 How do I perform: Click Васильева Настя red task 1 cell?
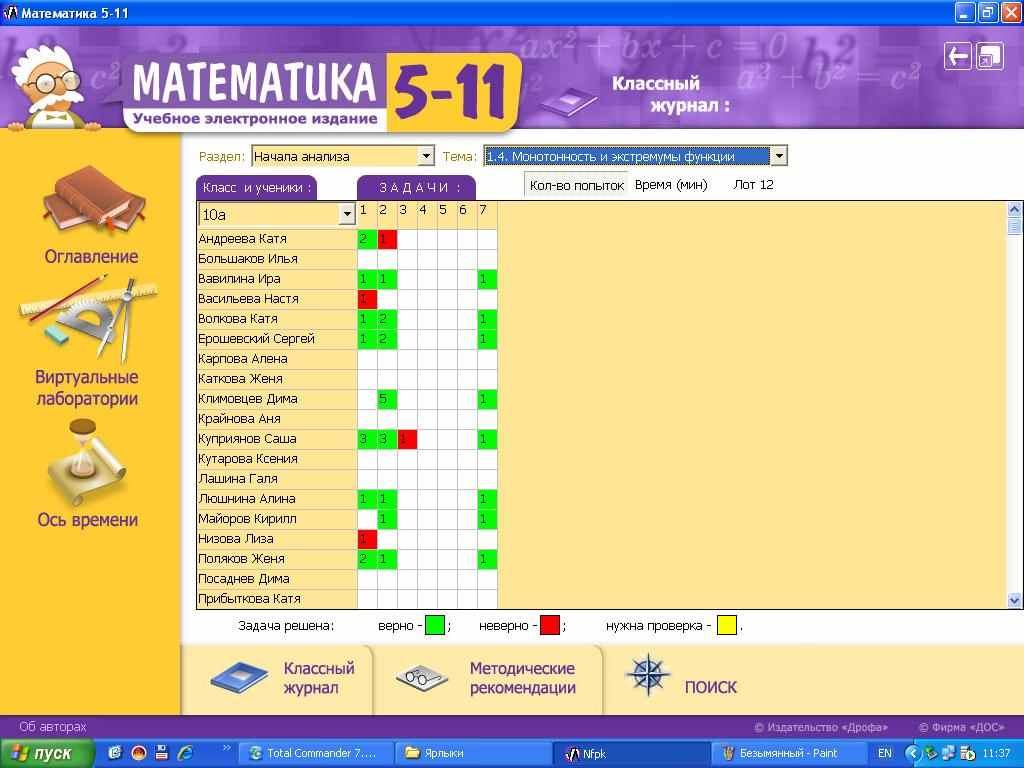pyautogui.click(x=367, y=299)
